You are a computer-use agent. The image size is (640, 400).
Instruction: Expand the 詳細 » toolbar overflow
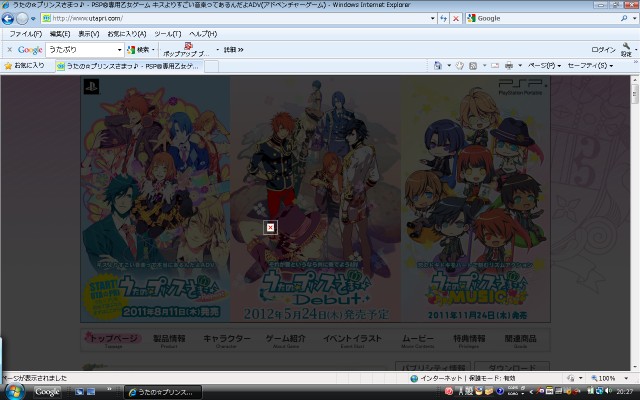[233, 50]
